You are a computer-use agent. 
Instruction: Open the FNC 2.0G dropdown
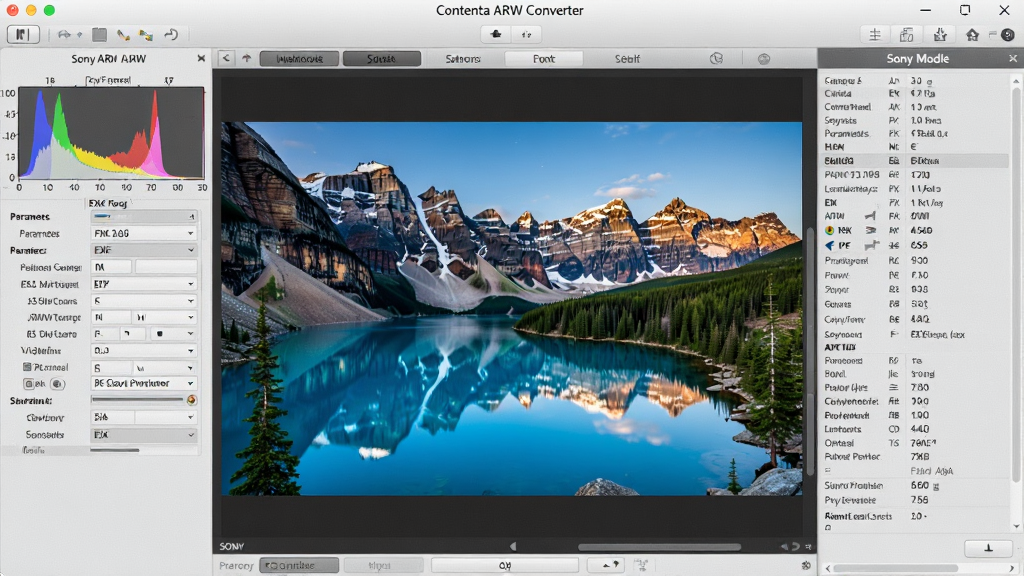click(144, 233)
